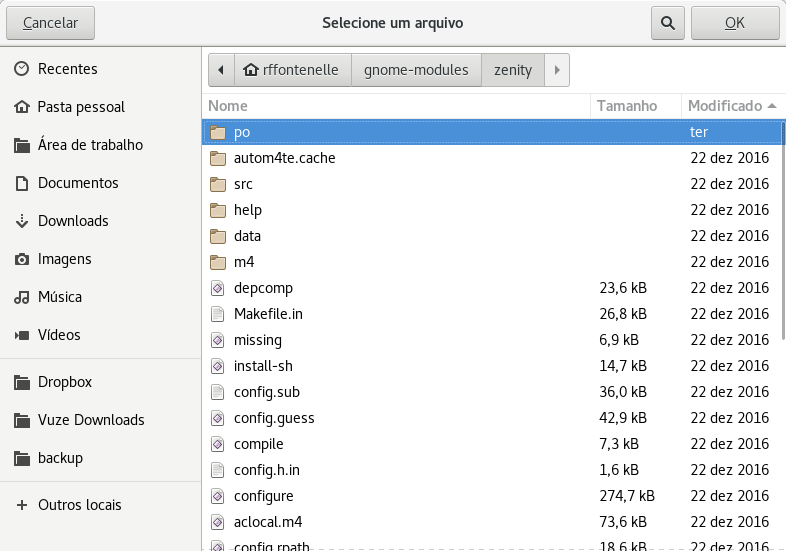Click the Música note icon

(x=21, y=297)
